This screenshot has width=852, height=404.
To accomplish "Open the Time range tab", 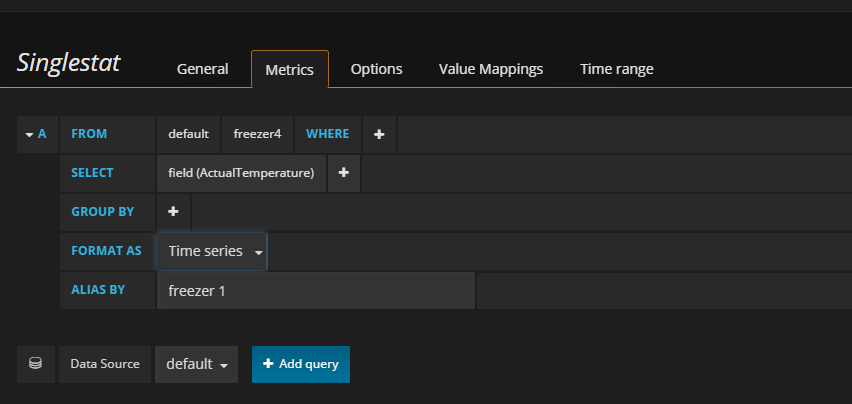I will (x=616, y=69).
